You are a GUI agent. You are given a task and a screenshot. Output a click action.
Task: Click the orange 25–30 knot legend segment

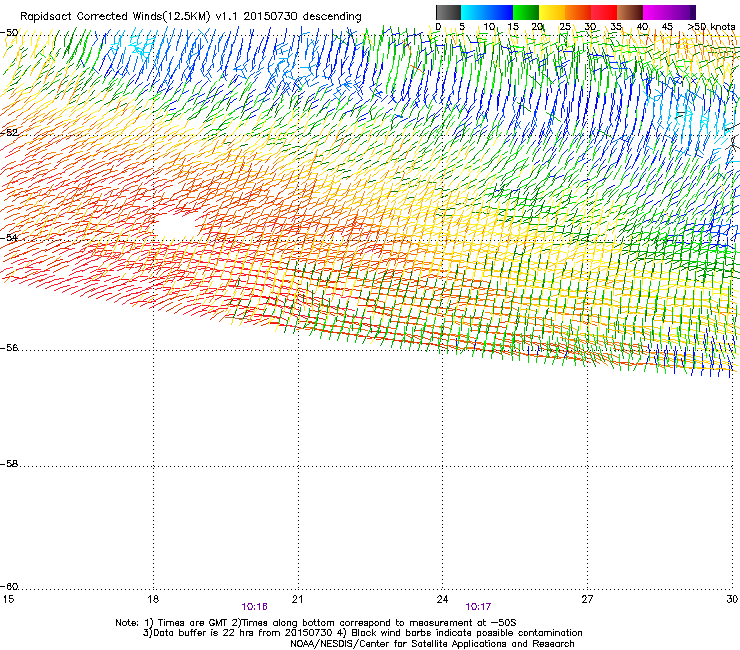(x=578, y=12)
